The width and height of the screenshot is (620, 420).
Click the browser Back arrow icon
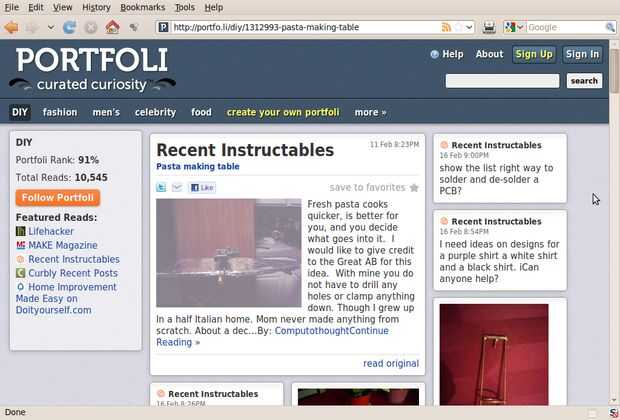click(x=11, y=27)
